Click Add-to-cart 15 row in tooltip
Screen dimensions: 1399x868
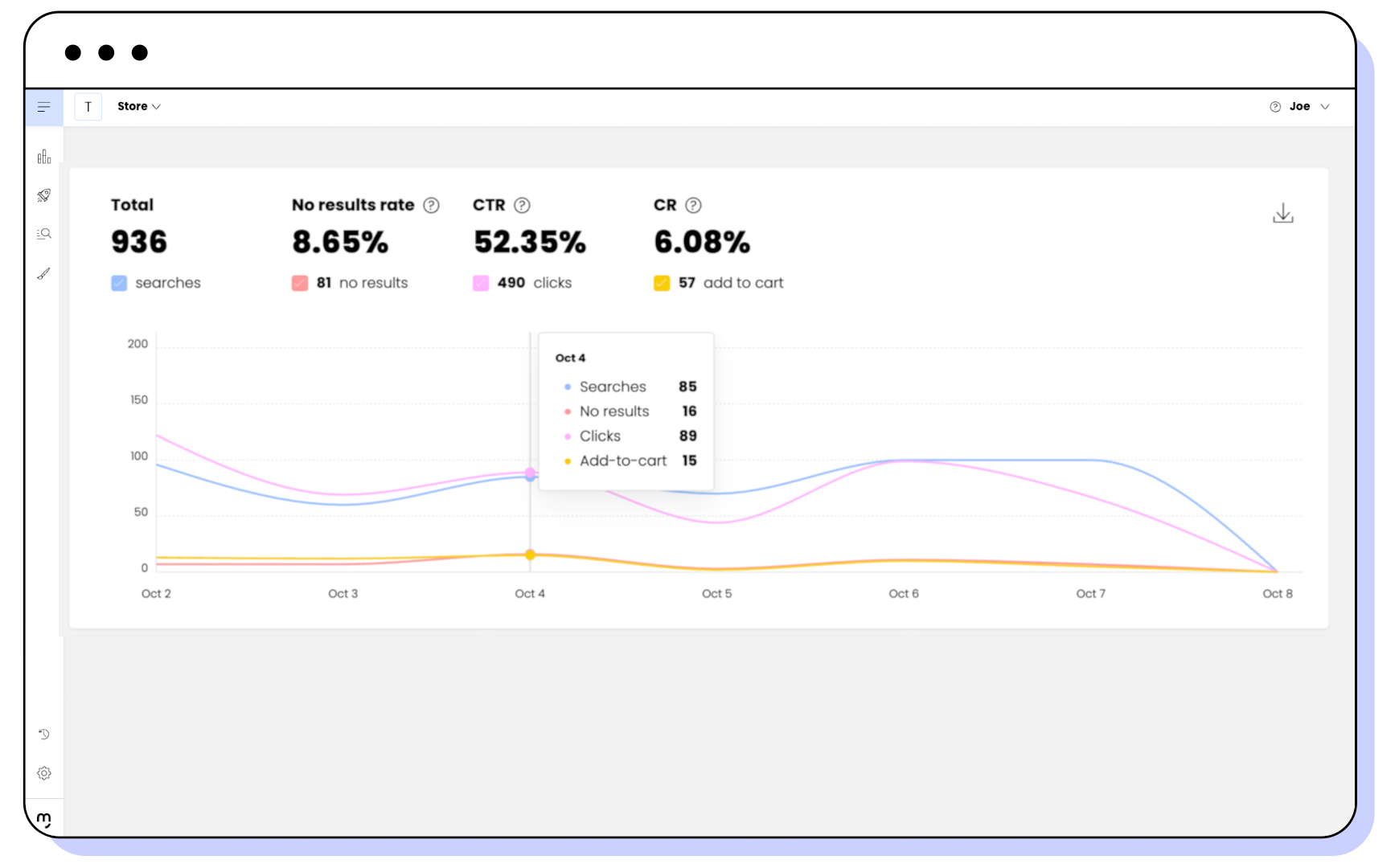tap(630, 461)
